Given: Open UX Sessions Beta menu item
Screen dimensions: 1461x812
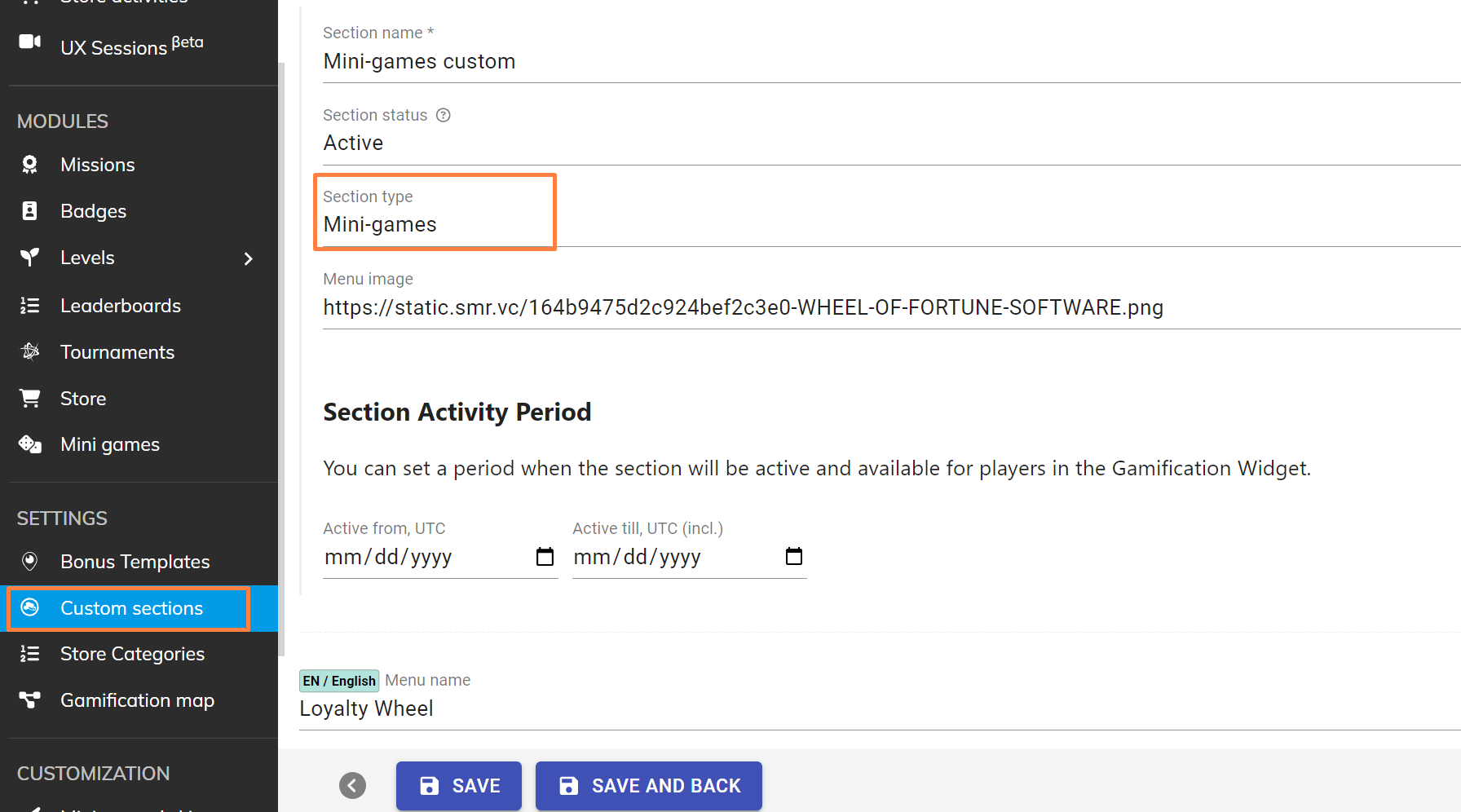Looking at the screenshot, I should [x=130, y=46].
